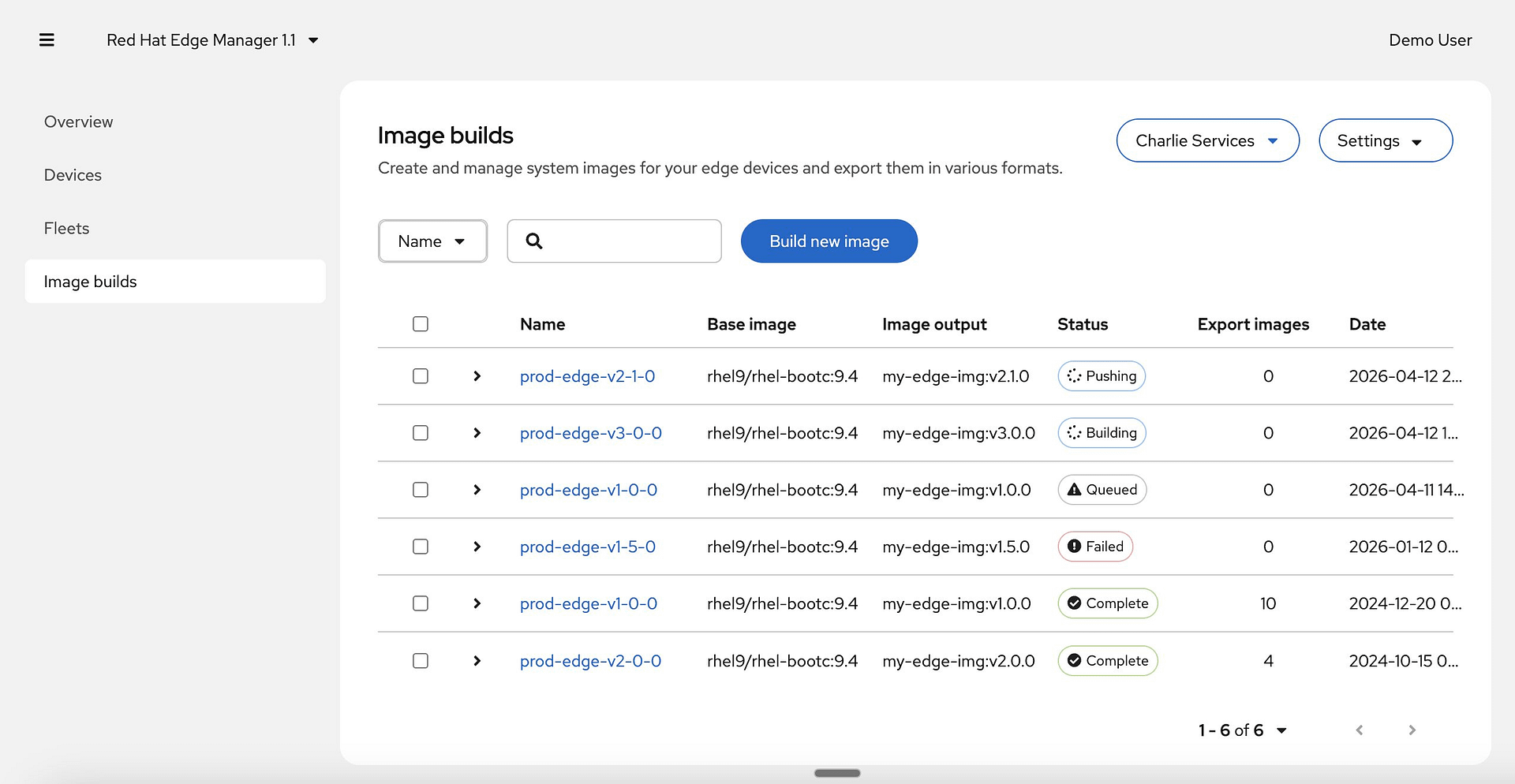Click the Failed error status badge

[x=1095, y=547]
